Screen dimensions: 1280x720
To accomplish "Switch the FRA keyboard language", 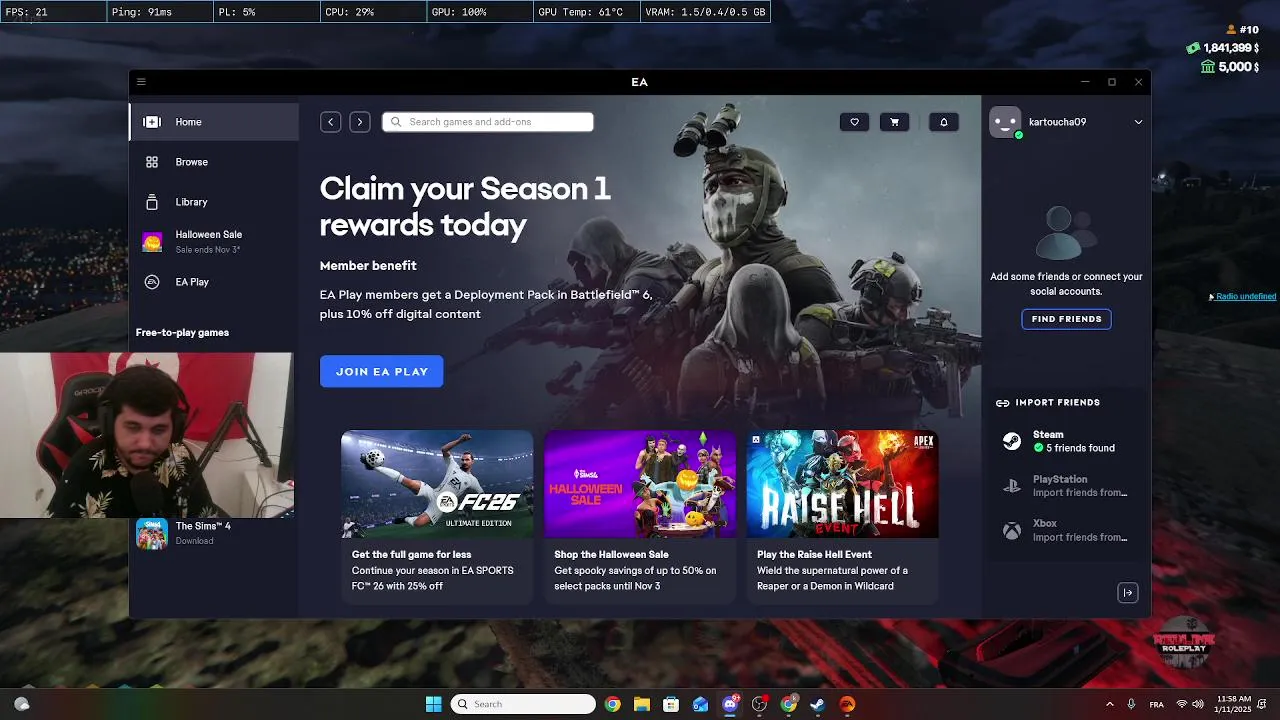I will point(1156,704).
